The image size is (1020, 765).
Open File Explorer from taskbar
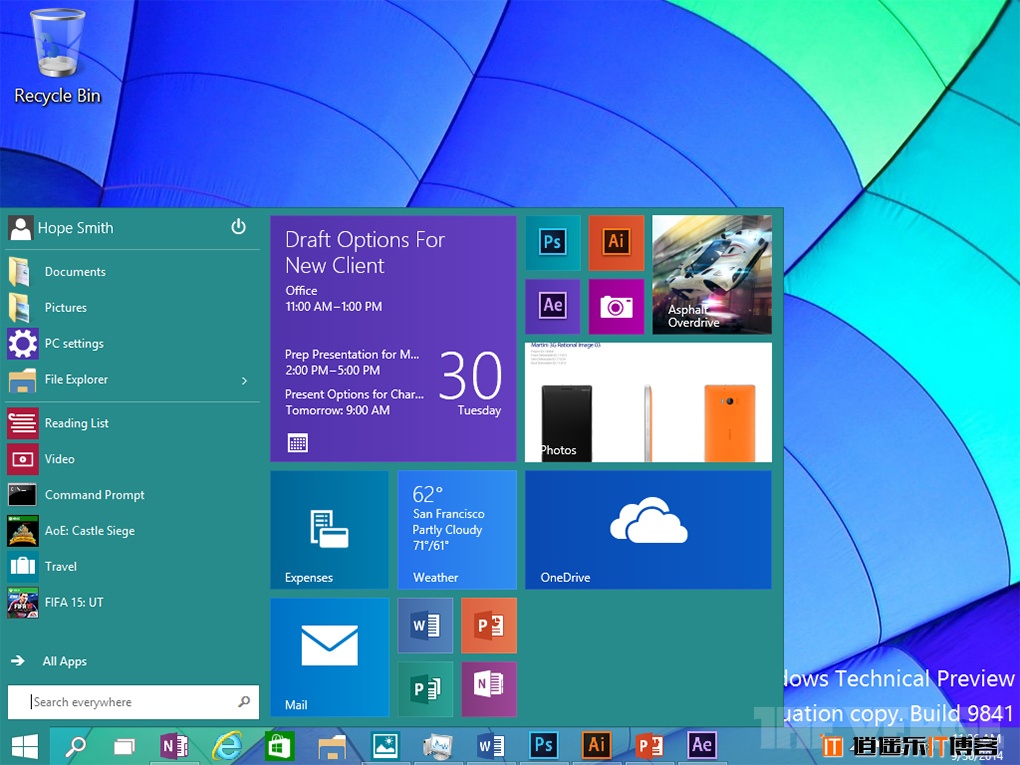[x=332, y=746]
